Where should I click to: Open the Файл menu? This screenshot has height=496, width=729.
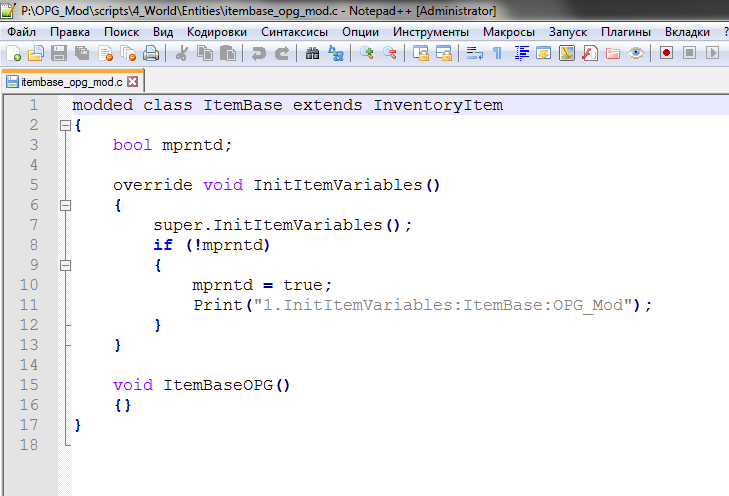pyautogui.click(x=21, y=32)
